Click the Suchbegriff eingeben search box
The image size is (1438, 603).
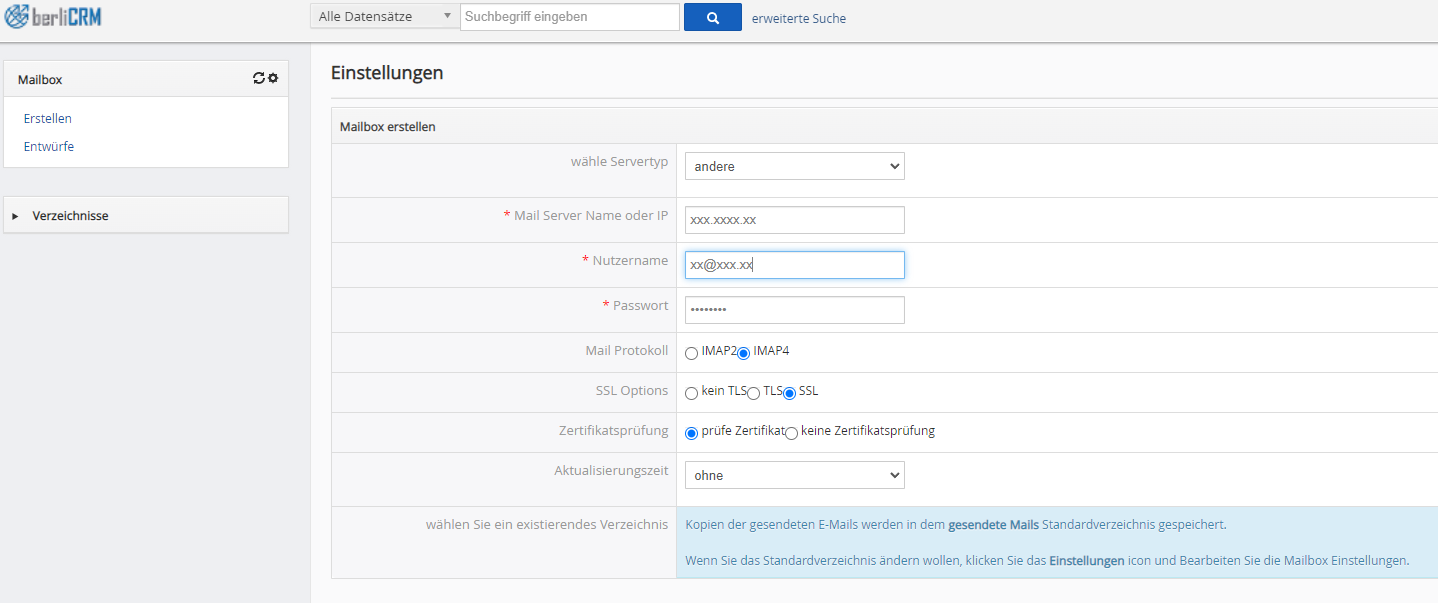[569, 16]
